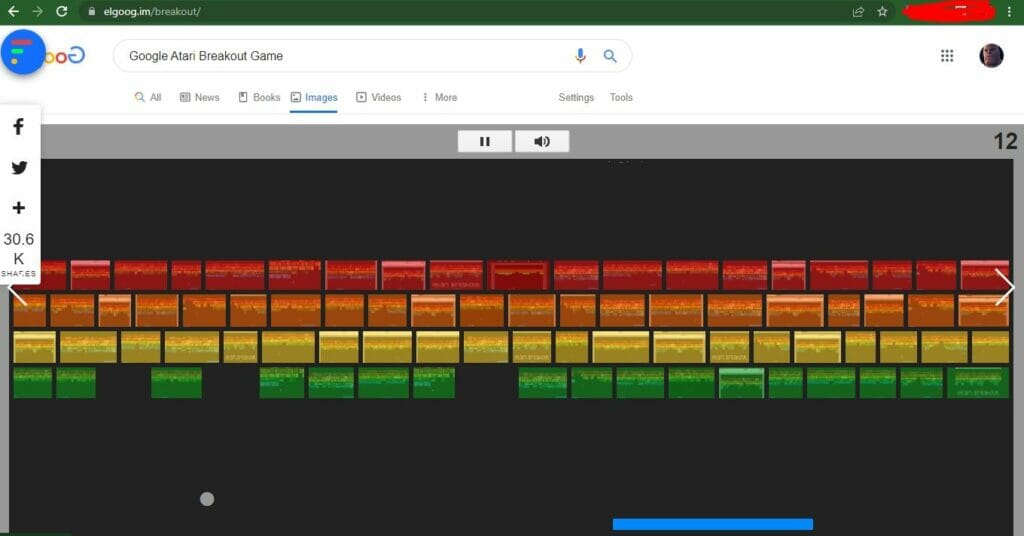Open the user profile avatar
This screenshot has height=536, width=1024.
[991, 56]
